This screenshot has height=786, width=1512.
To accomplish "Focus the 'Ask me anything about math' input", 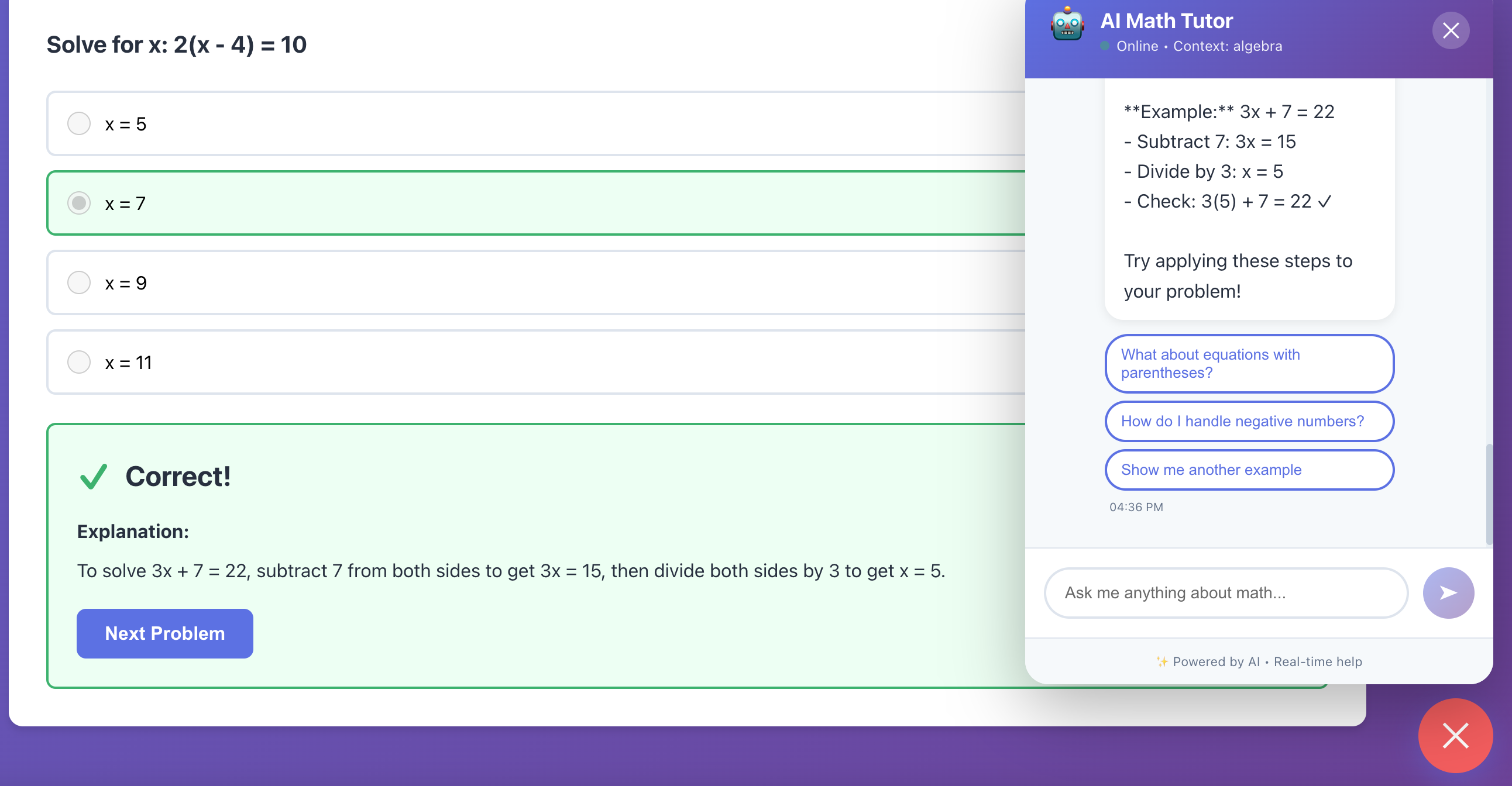I will 1225,592.
